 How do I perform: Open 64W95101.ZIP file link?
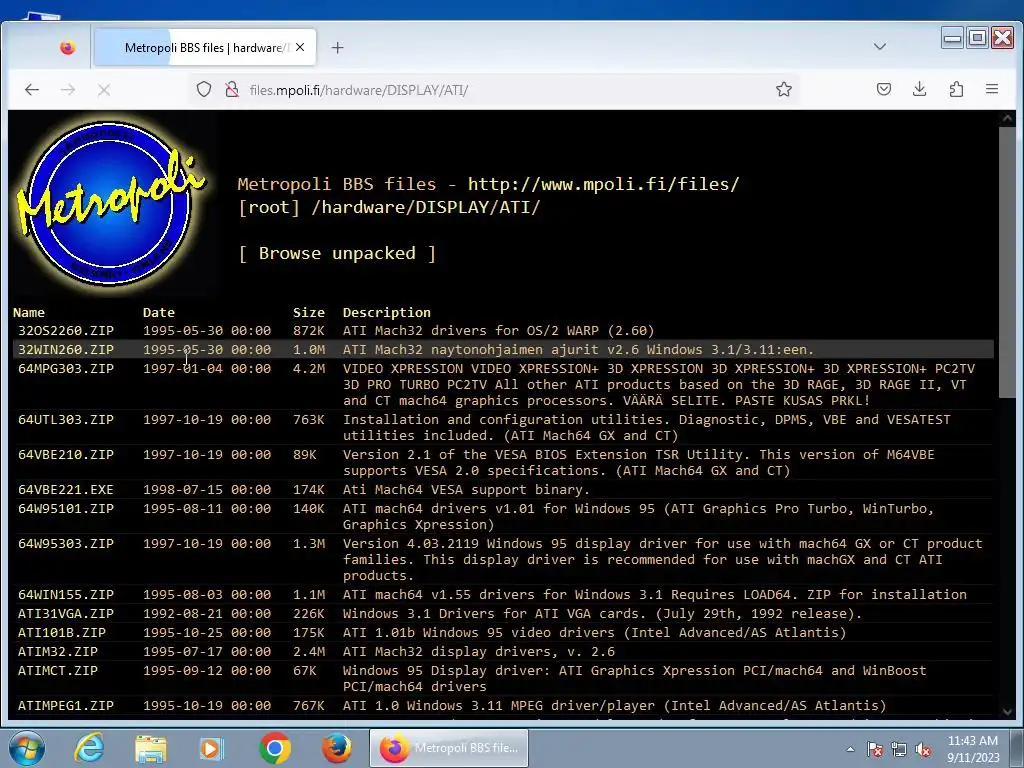[x=66, y=508]
